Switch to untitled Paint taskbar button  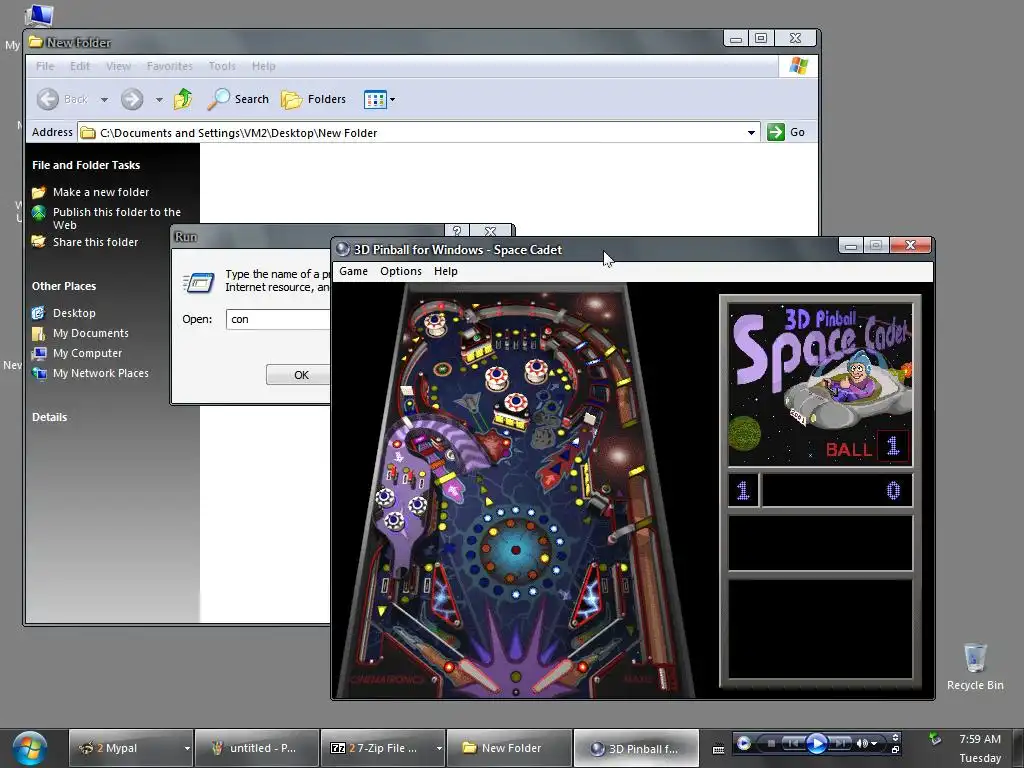pos(257,748)
